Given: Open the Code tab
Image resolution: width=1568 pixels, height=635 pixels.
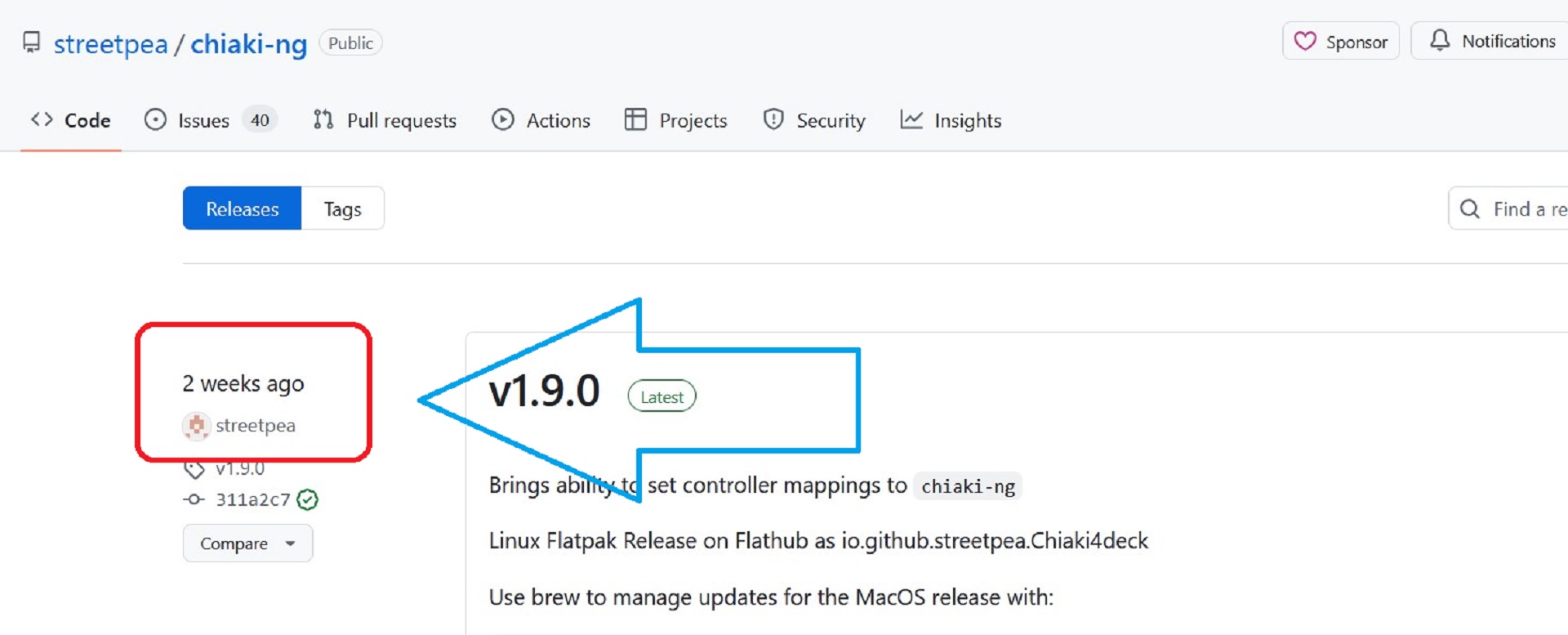Looking at the screenshot, I should point(71,120).
